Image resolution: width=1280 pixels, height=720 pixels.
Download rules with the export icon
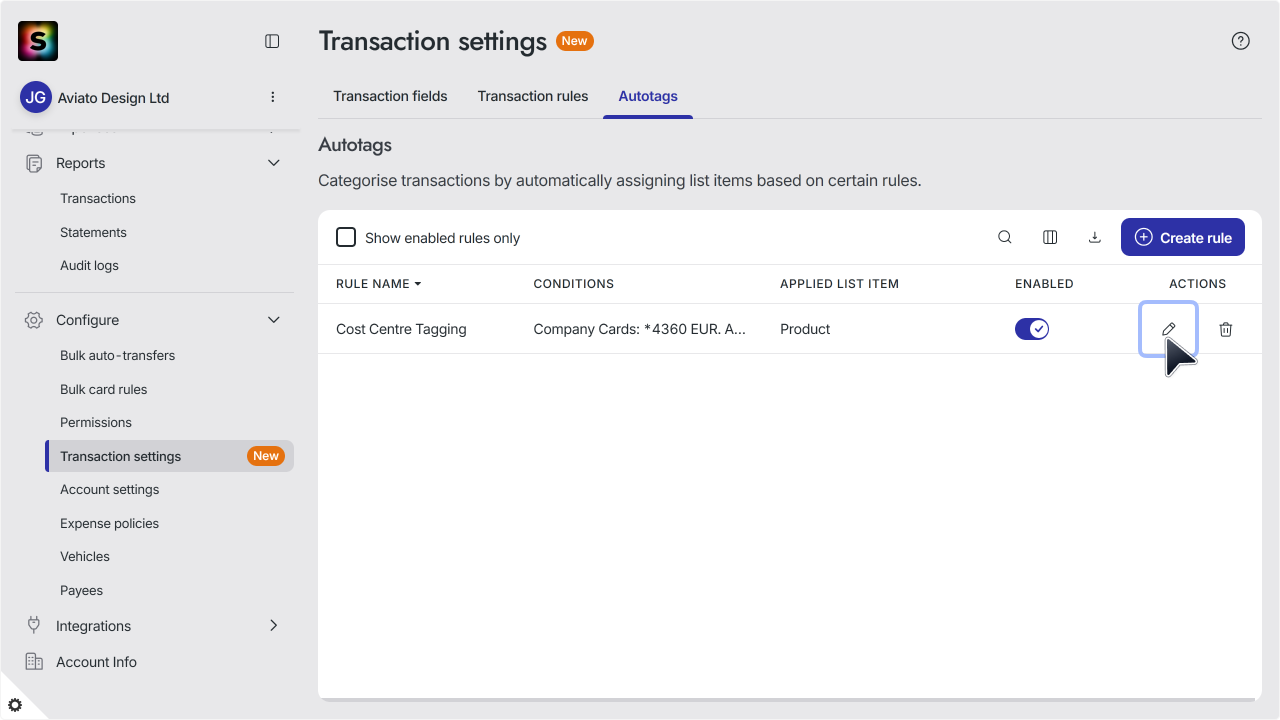pos(1095,237)
